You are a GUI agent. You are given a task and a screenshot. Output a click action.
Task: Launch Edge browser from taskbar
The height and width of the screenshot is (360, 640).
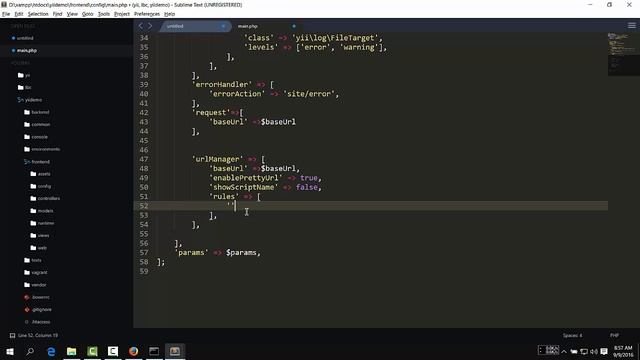click(51, 351)
